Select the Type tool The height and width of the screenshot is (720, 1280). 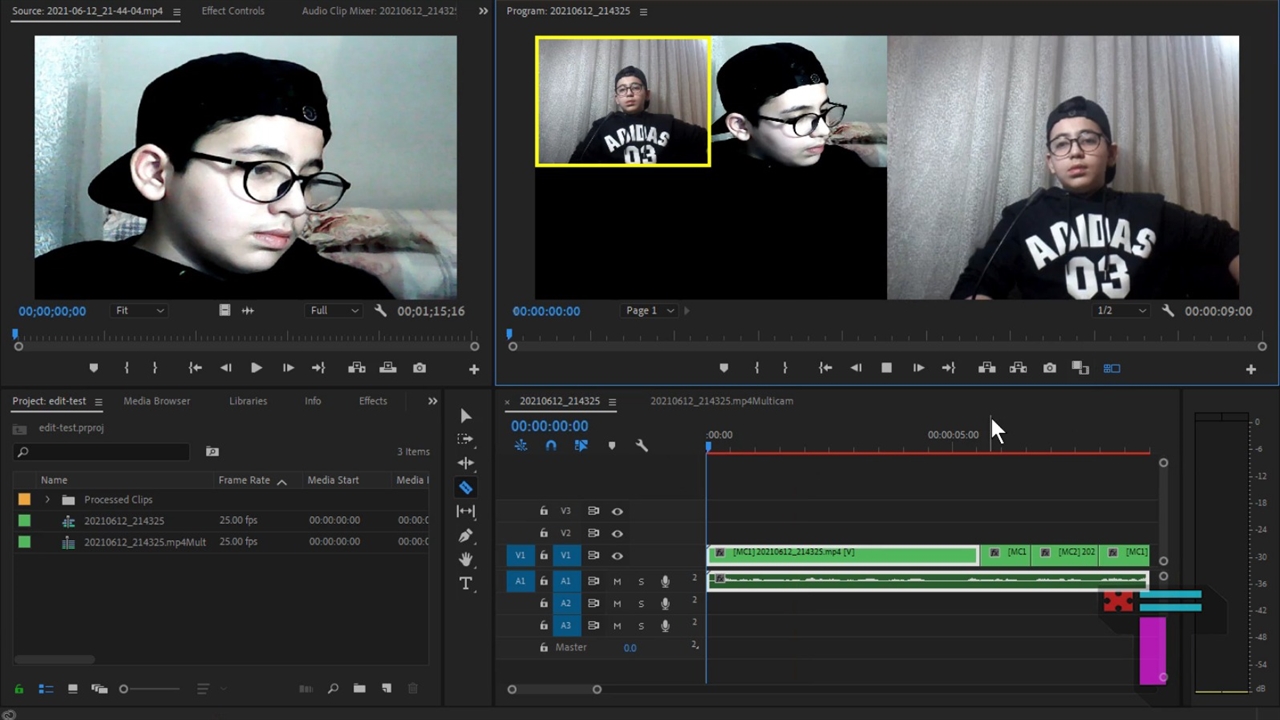[466, 583]
